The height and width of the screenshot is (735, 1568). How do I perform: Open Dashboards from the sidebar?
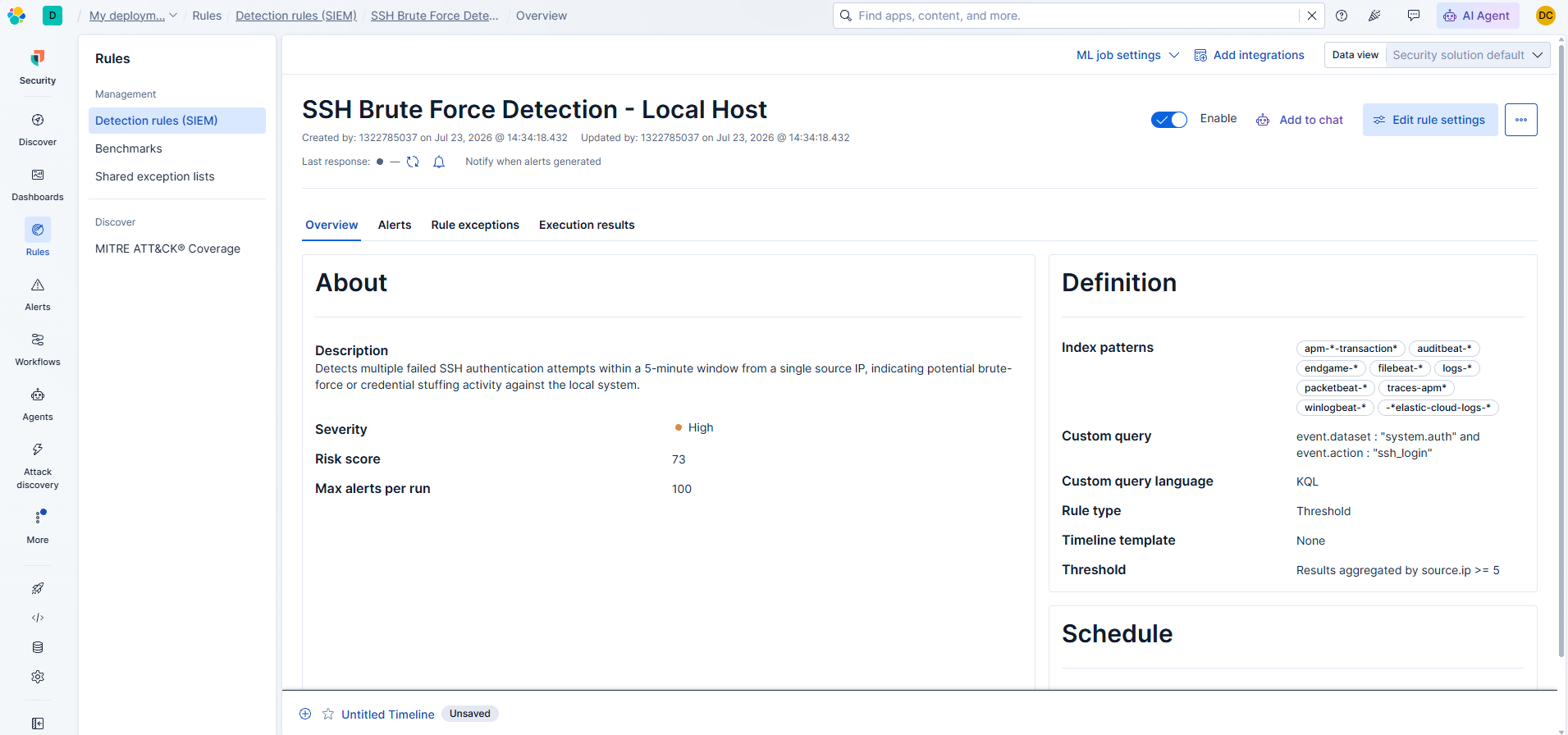(x=38, y=185)
